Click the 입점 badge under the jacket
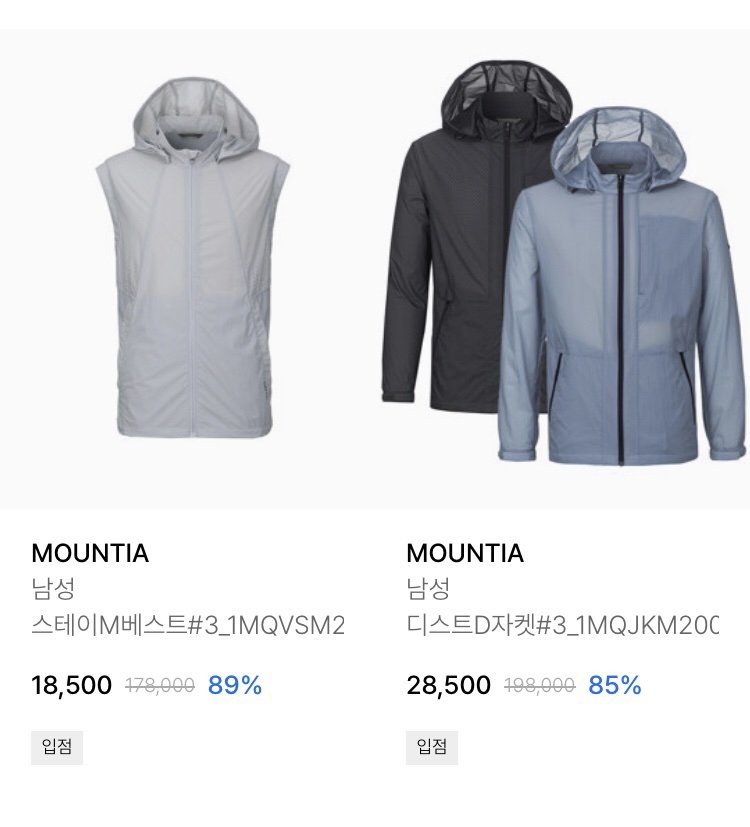 432,747
